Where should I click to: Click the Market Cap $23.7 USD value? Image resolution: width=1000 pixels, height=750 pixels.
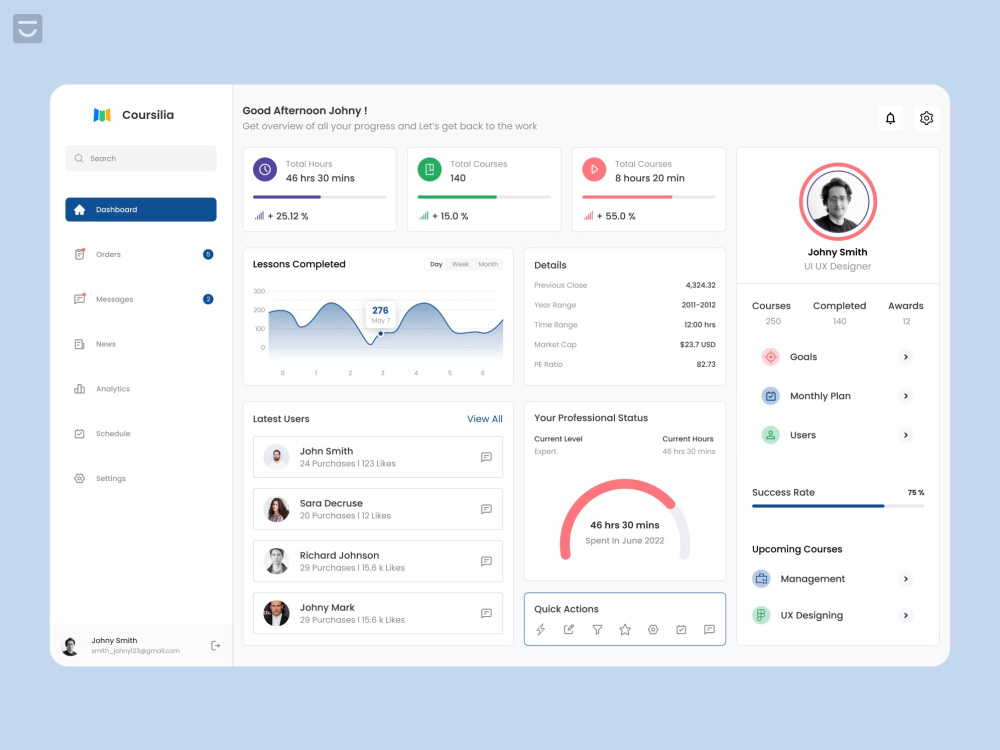click(x=698, y=344)
